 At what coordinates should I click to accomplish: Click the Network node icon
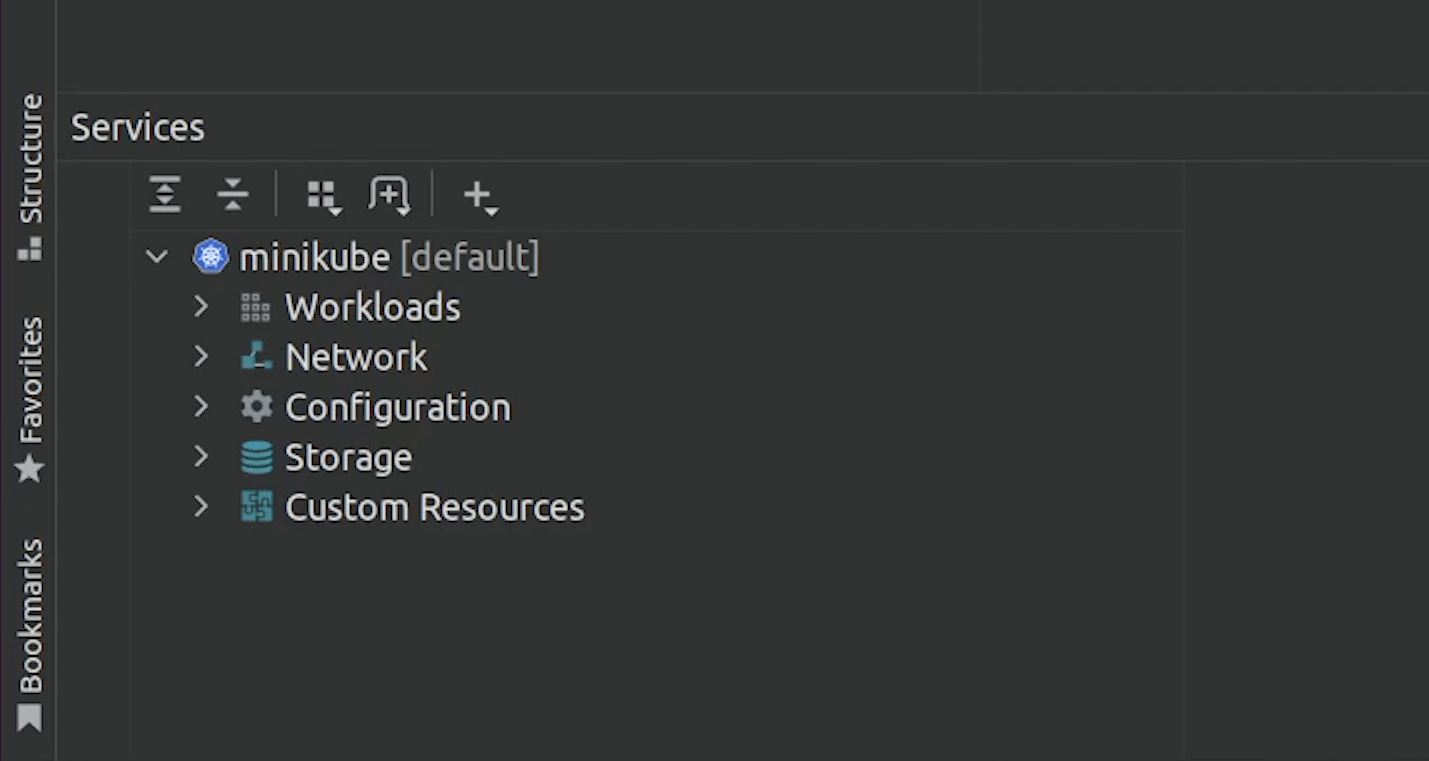point(257,356)
